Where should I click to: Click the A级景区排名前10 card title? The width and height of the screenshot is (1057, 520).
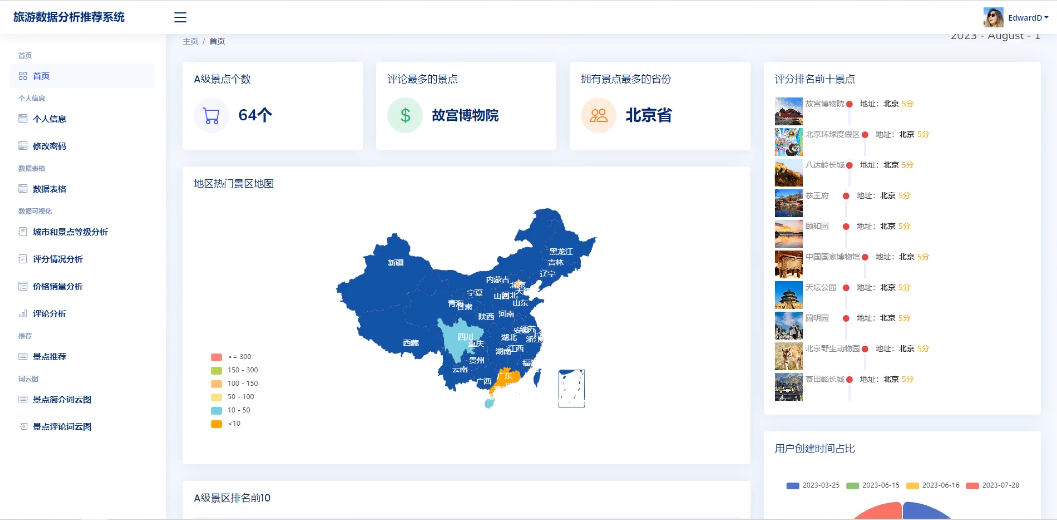click(232, 498)
